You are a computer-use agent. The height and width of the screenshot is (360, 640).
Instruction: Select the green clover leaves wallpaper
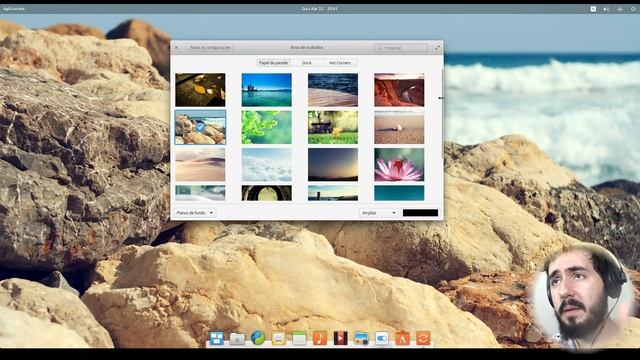(x=267, y=127)
